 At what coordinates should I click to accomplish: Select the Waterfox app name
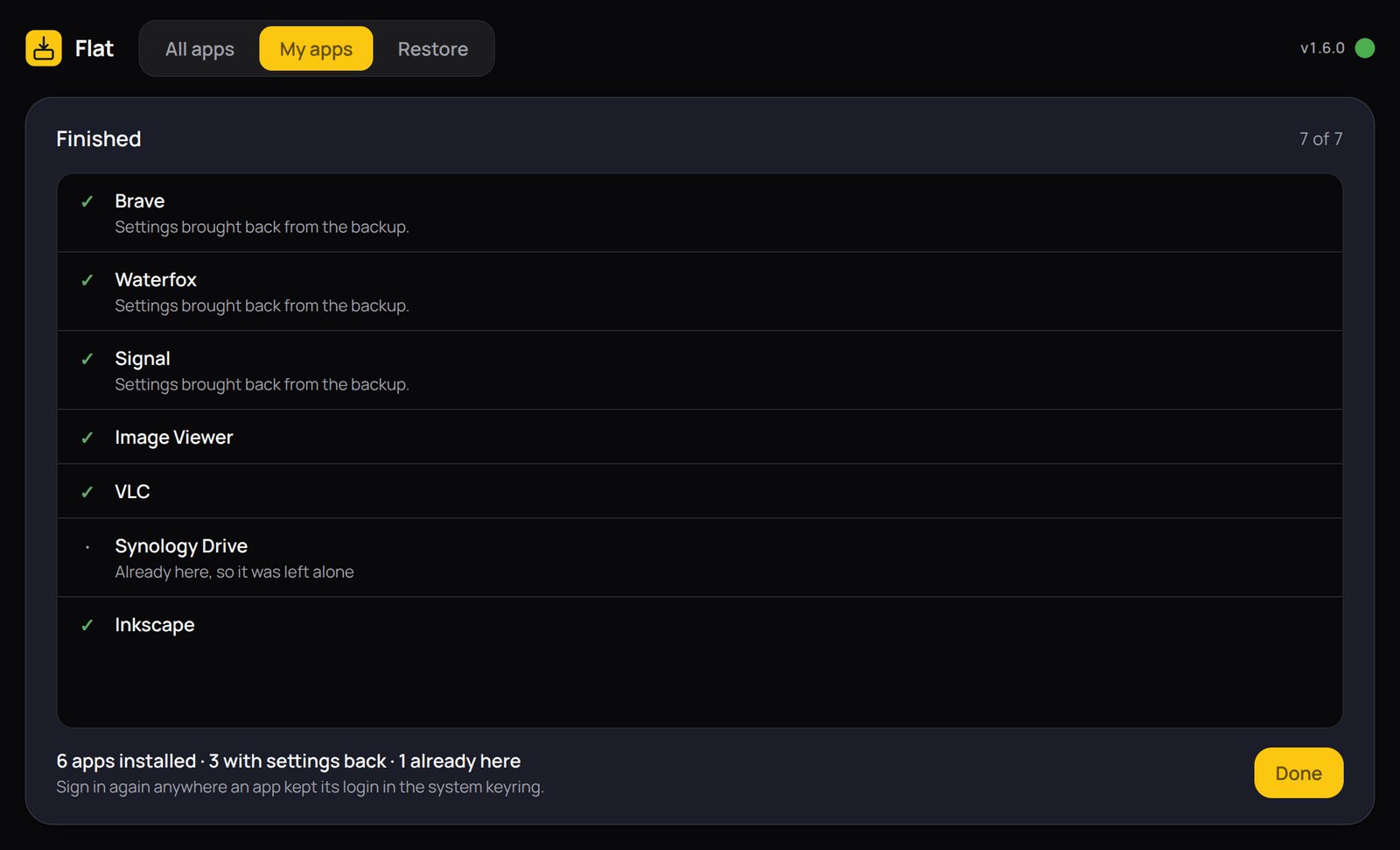tap(156, 279)
